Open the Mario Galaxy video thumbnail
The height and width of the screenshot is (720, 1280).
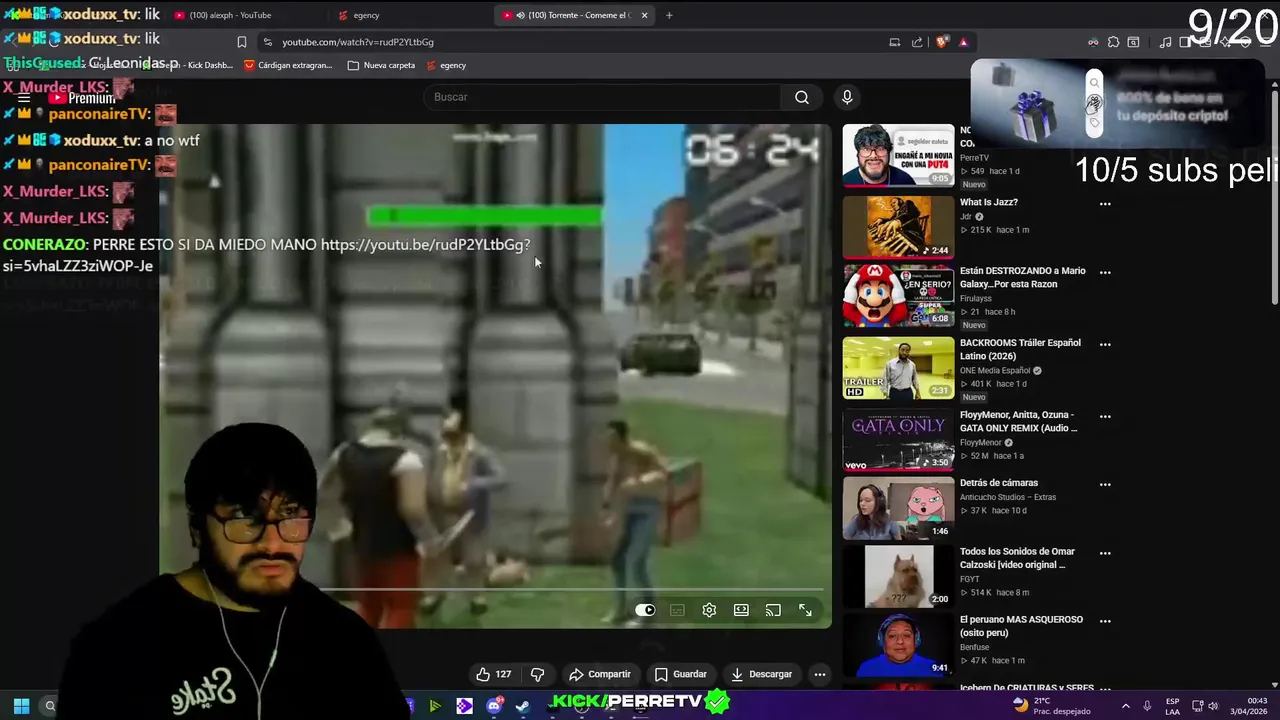[x=898, y=295]
